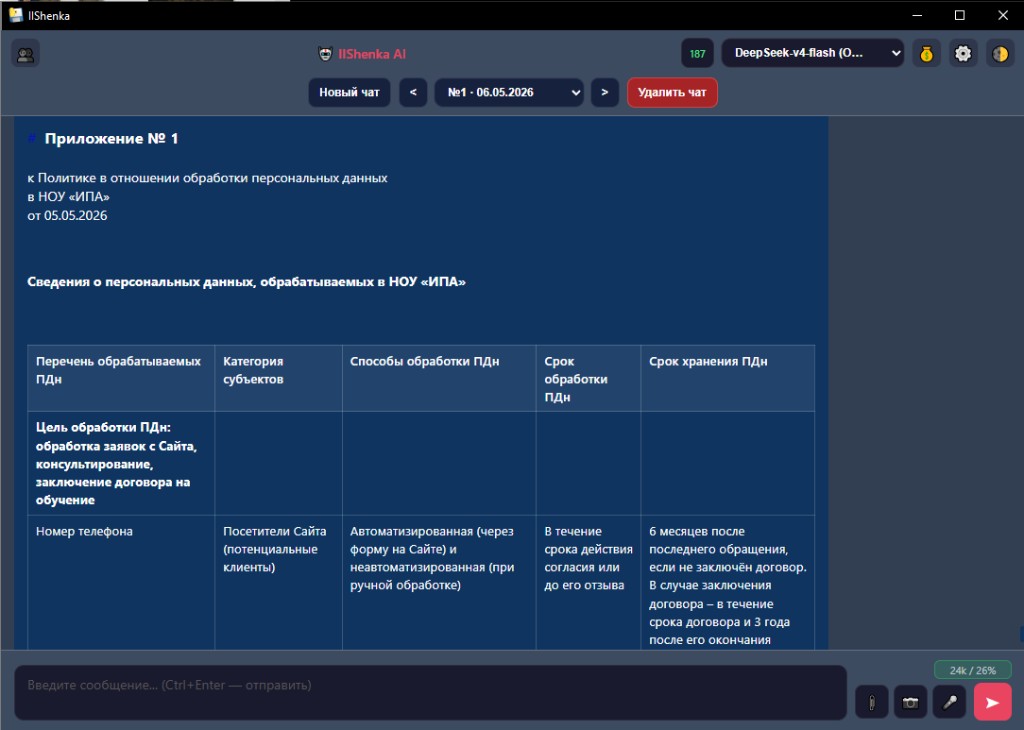
Task: Start a new chat with Новый чат
Action: [x=349, y=92]
